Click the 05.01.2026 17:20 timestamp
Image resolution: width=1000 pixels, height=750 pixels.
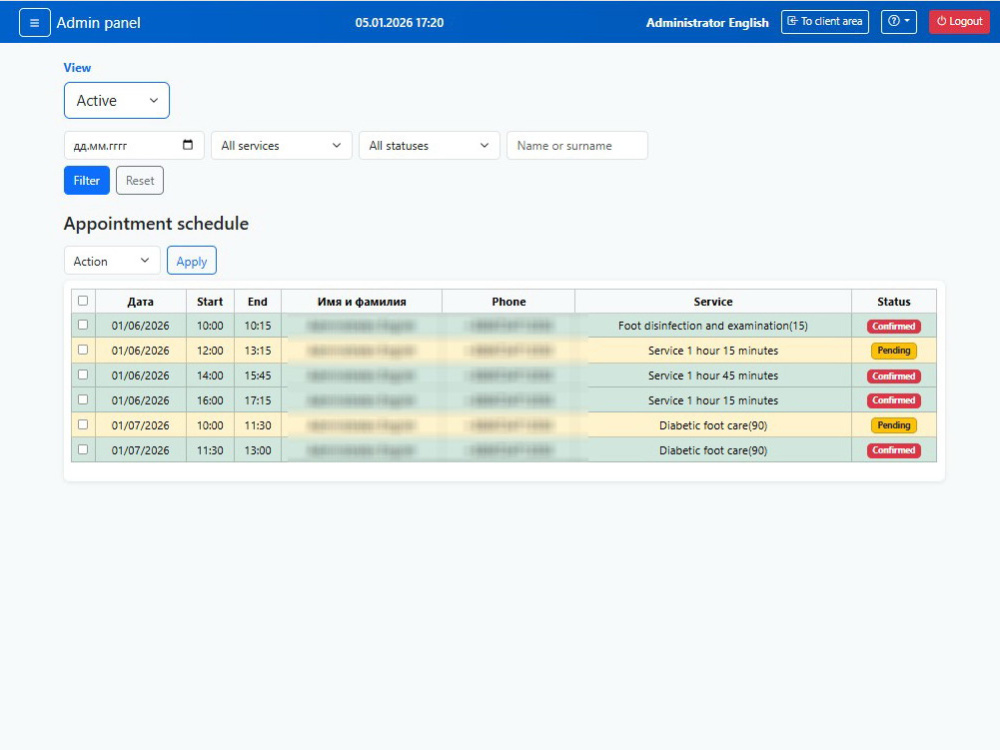(399, 22)
